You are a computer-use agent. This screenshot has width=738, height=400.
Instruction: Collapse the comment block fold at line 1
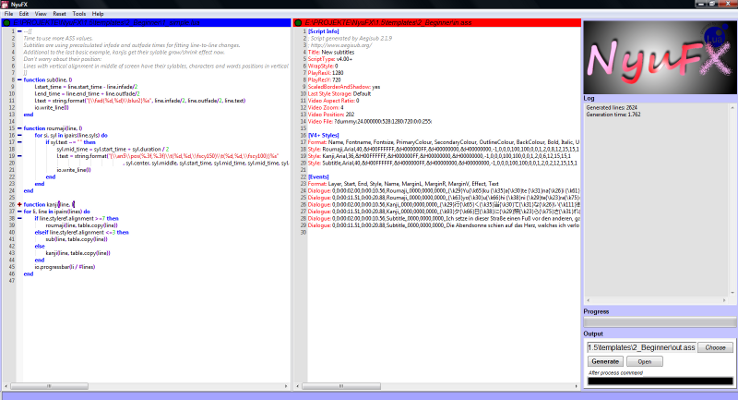click(19, 32)
